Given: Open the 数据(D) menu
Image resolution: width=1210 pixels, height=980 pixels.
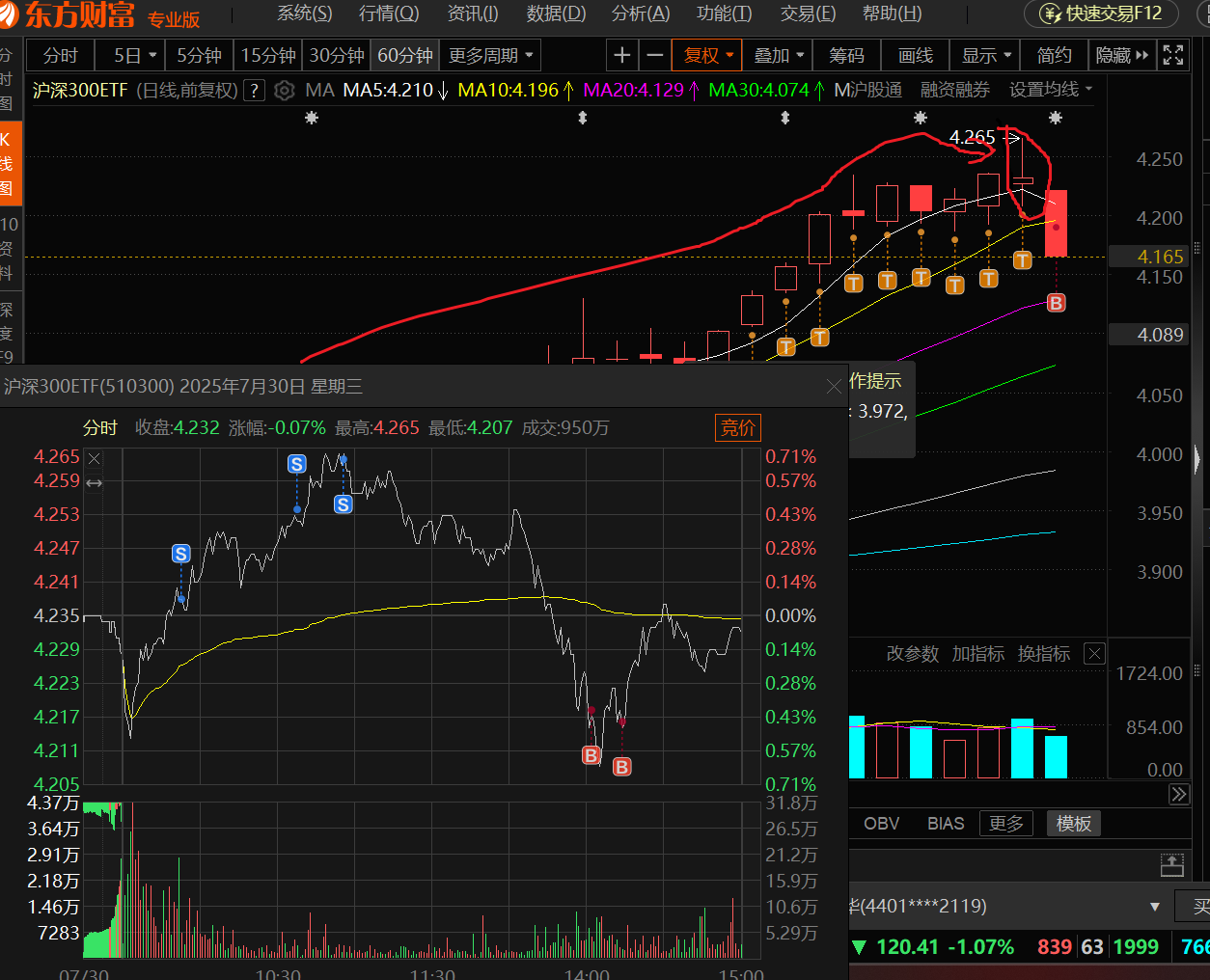Looking at the screenshot, I should (557, 14).
